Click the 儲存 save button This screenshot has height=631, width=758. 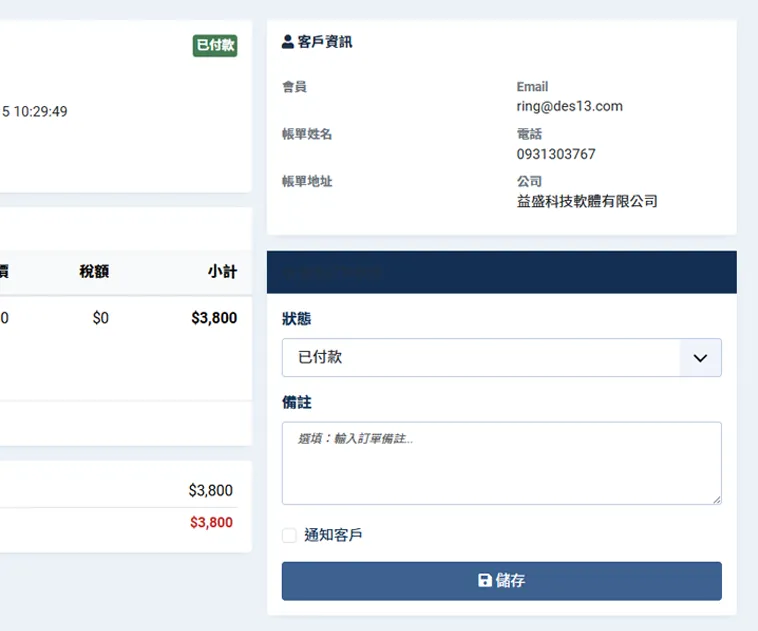pyautogui.click(x=501, y=581)
